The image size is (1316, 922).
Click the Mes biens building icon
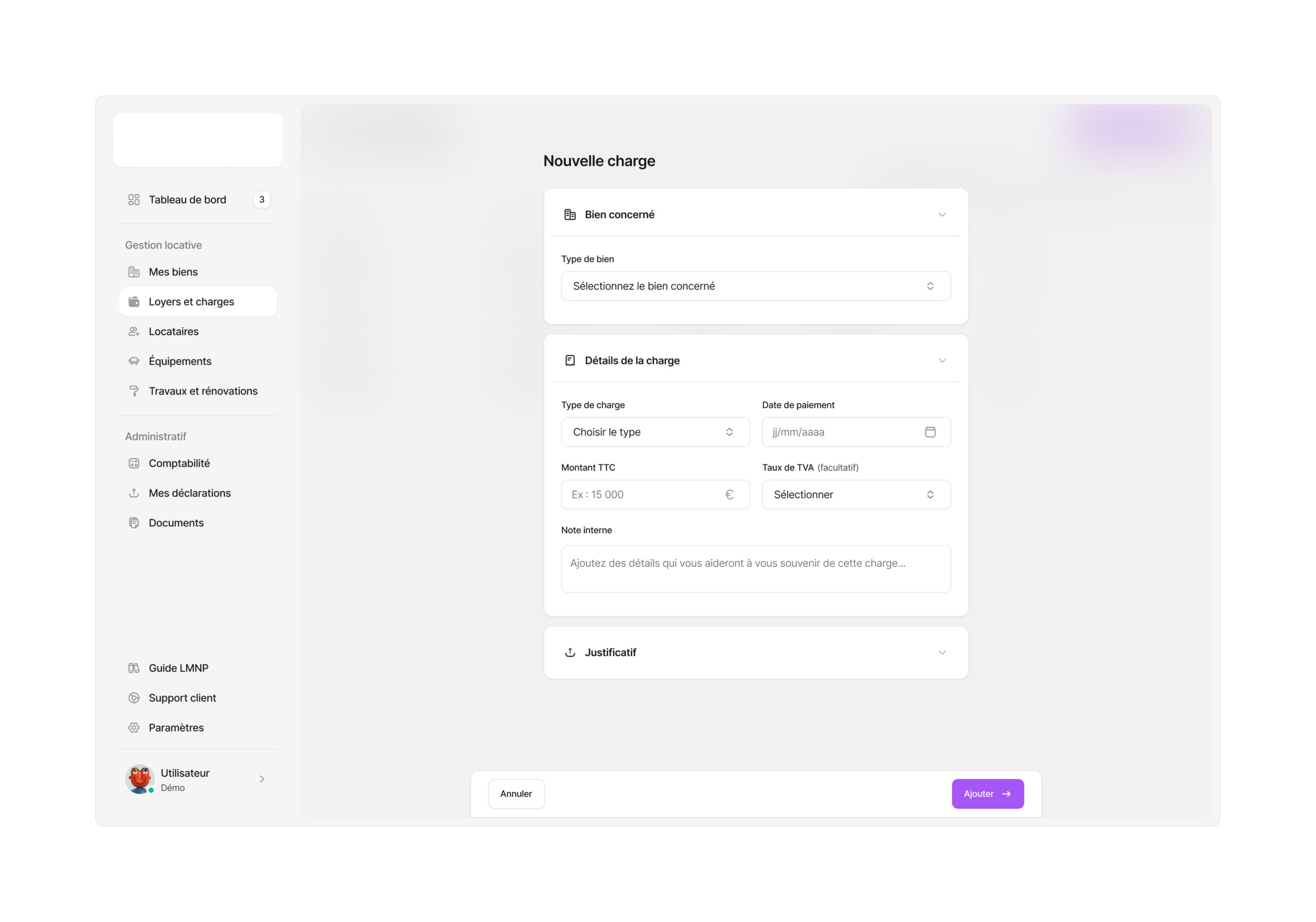[134, 272]
